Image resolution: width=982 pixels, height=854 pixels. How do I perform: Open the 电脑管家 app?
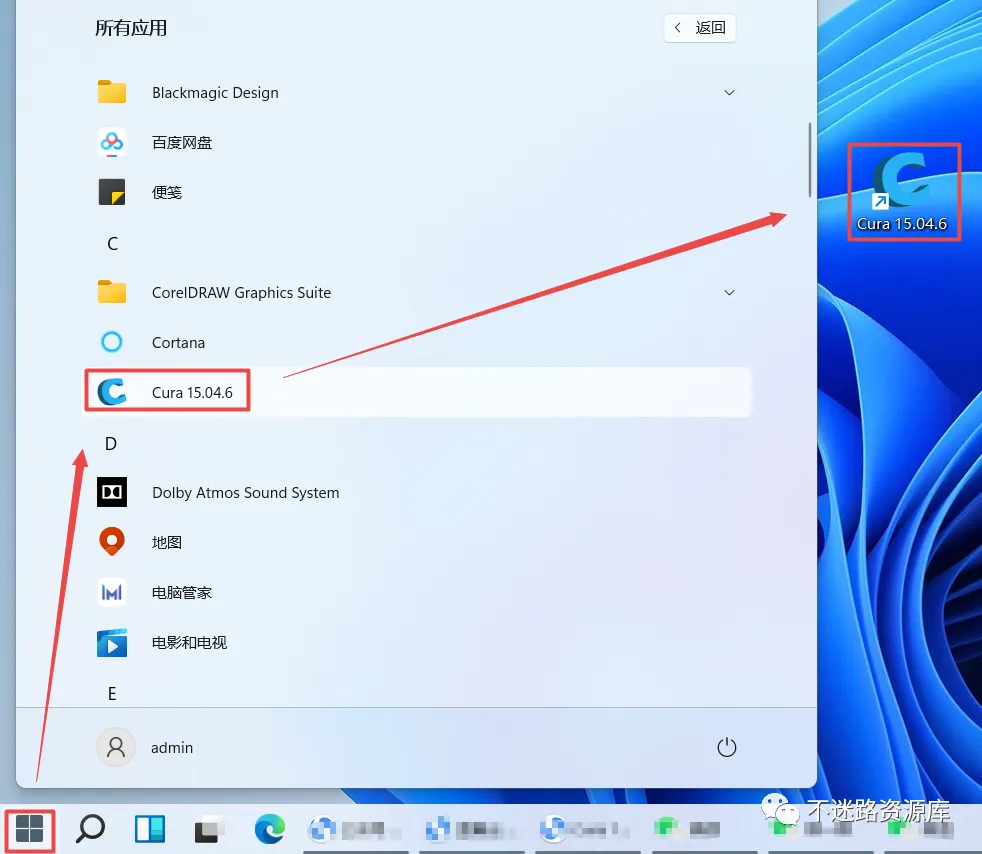click(417, 592)
